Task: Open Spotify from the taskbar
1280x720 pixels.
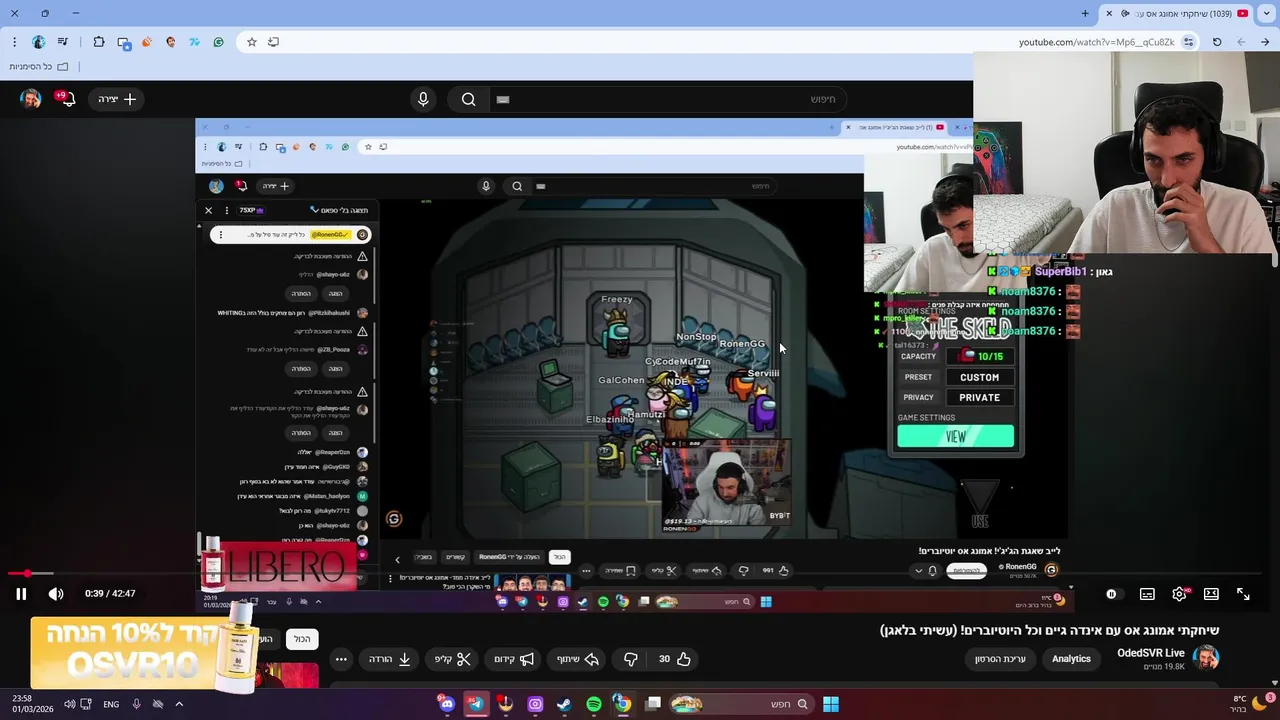Action: pyautogui.click(x=594, y=704)
